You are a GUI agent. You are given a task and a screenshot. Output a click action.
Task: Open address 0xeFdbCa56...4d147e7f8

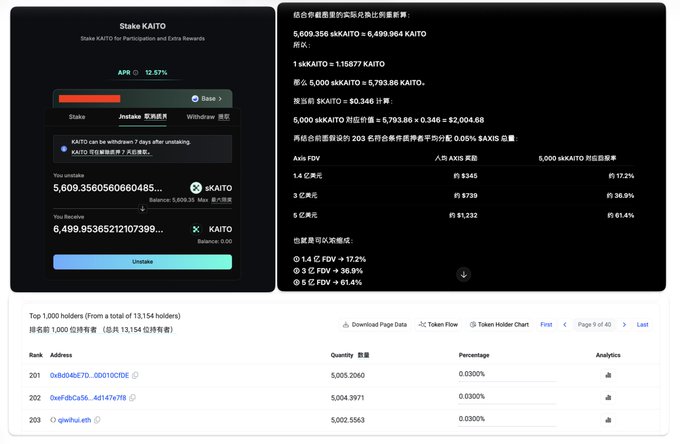[88, 398]
